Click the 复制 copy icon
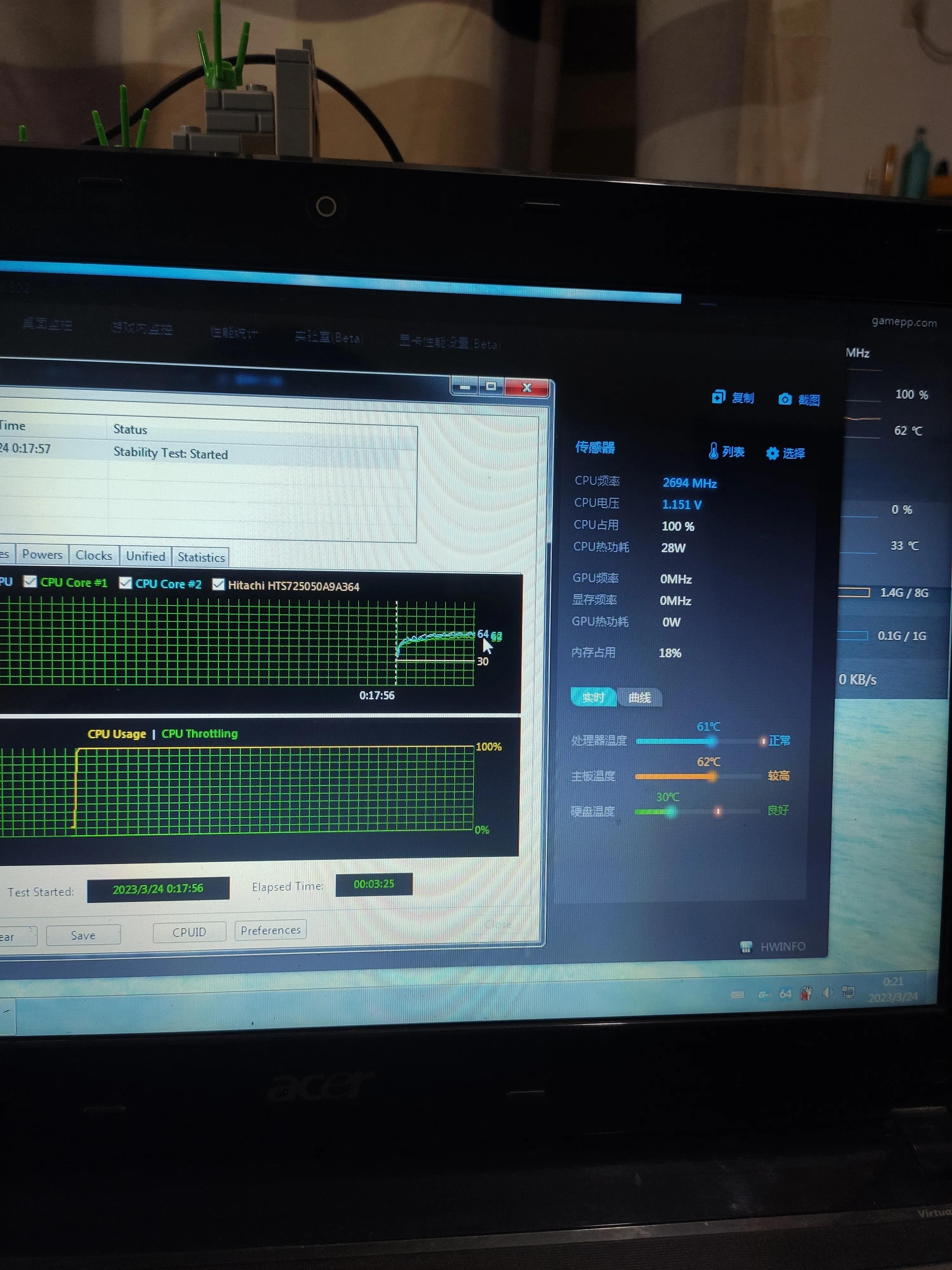The height and width of the screenshot is (1270, 952). click(718, 397)
